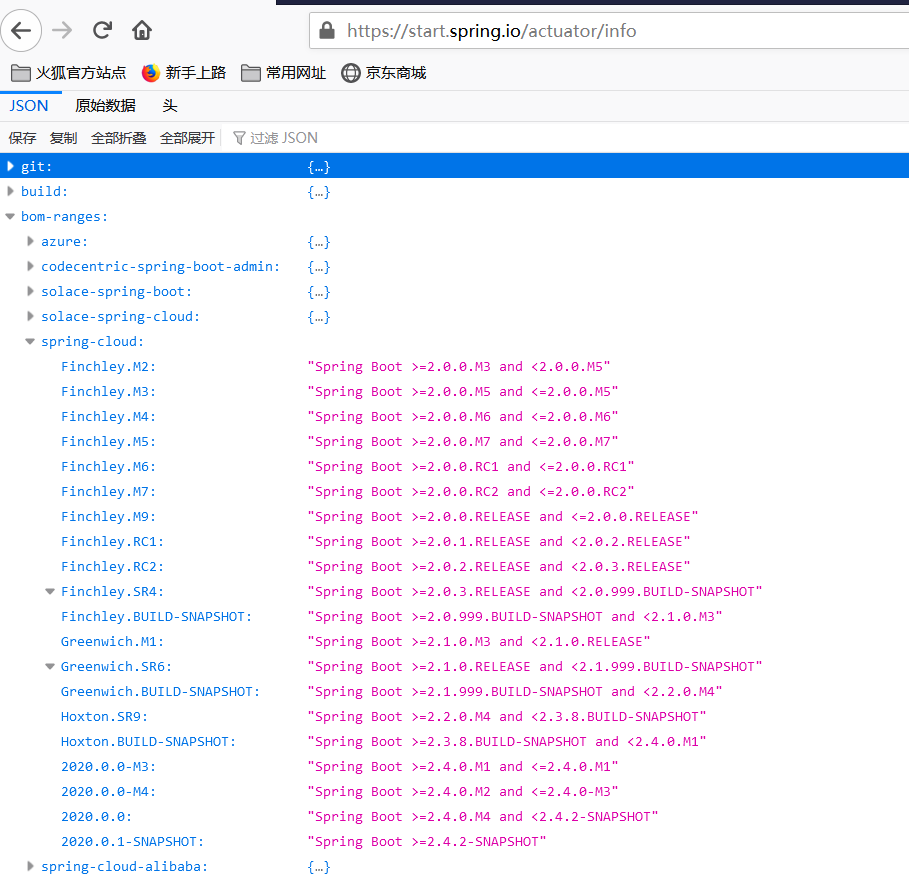
Task: Click the padlock site security icon
Action: point(326,31)
